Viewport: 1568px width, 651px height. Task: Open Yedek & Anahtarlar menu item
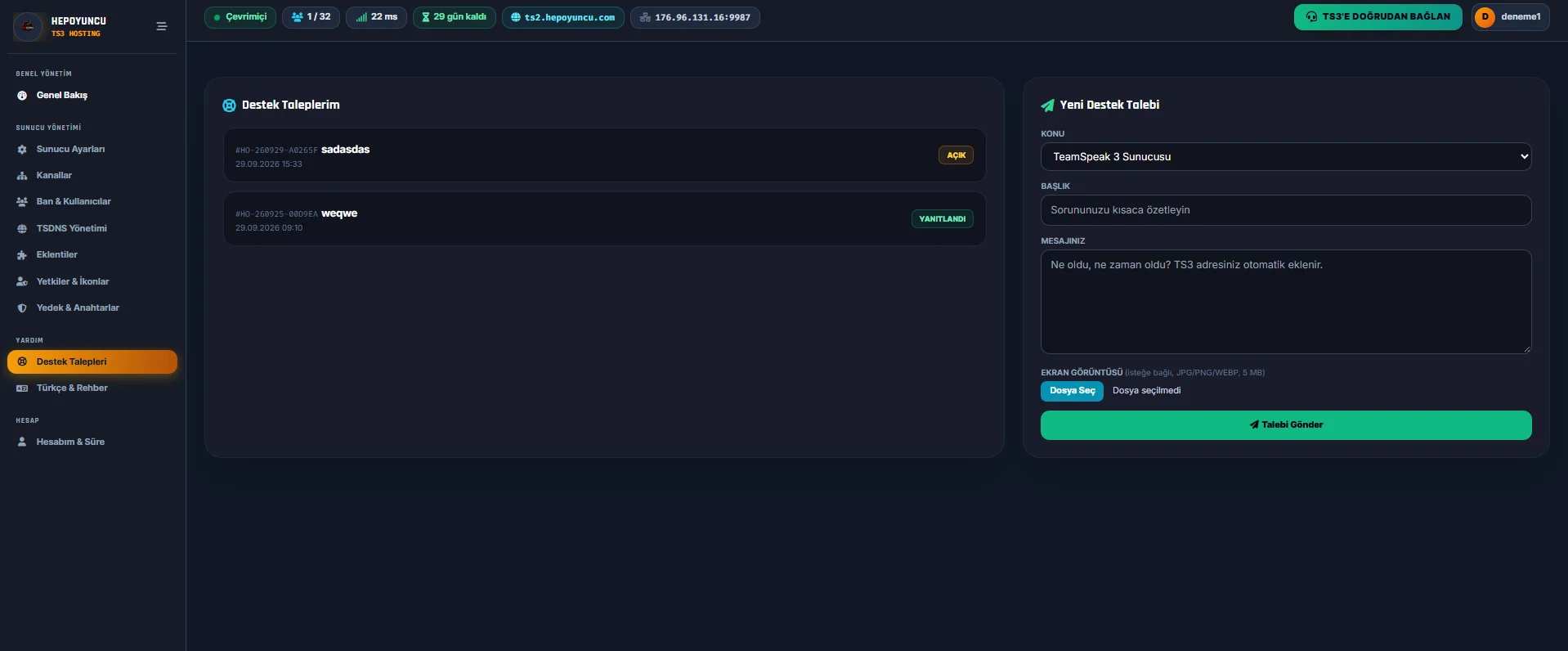92,308
